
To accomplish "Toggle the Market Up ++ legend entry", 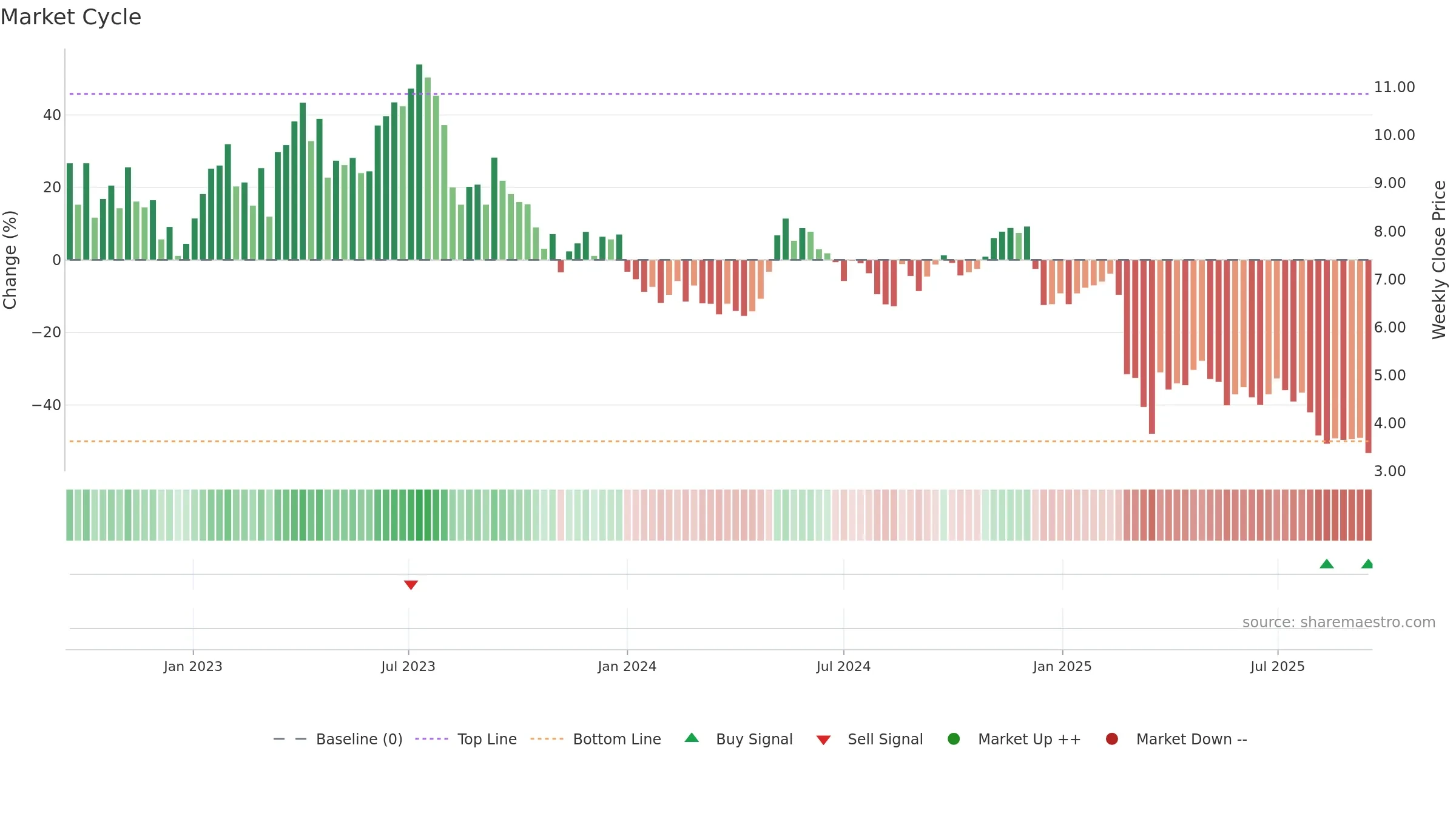I will [1014, 739].
